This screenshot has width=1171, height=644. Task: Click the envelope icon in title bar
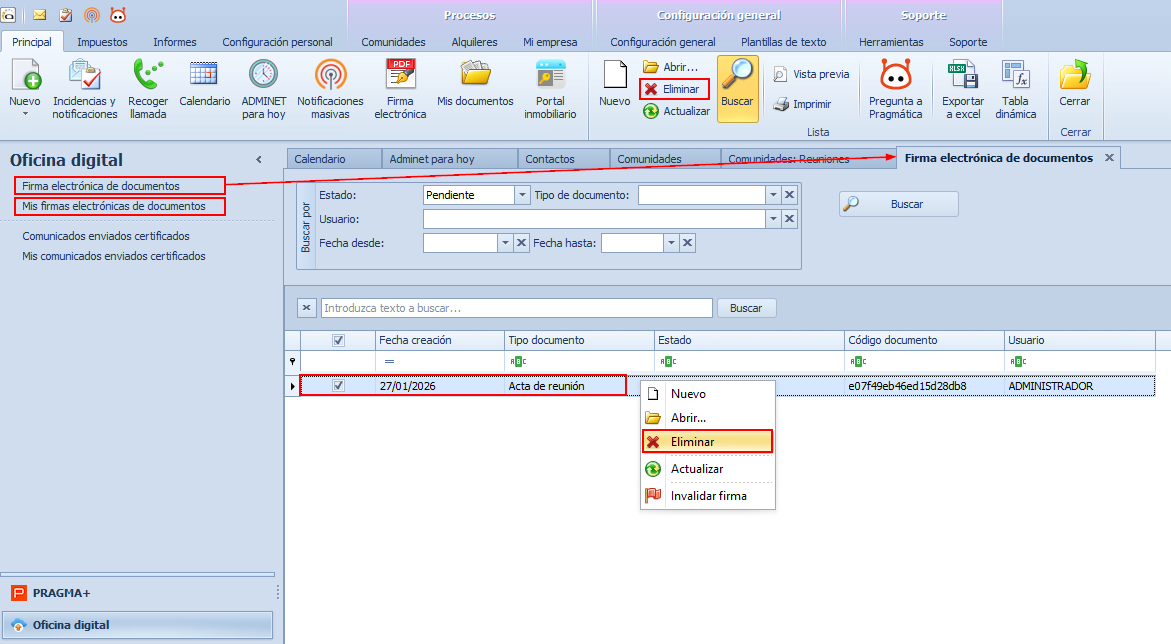coord(40,14)
